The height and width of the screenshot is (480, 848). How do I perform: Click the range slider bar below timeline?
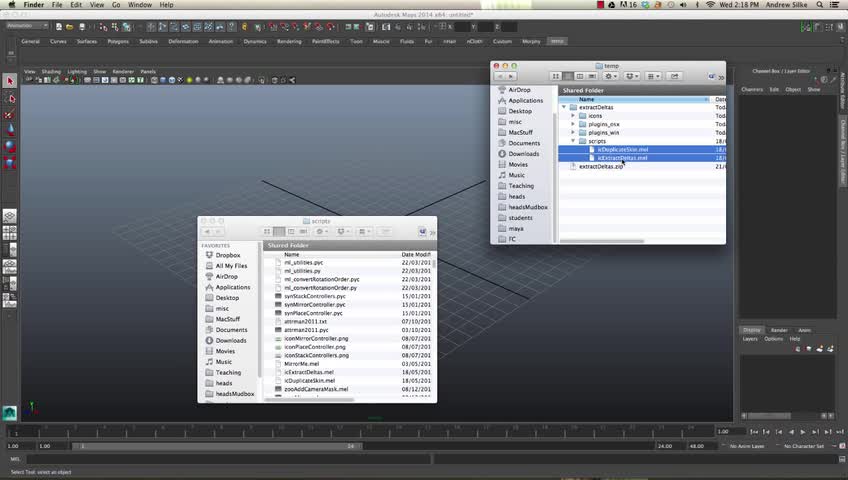pyautogui.click(x=217, y=446)
